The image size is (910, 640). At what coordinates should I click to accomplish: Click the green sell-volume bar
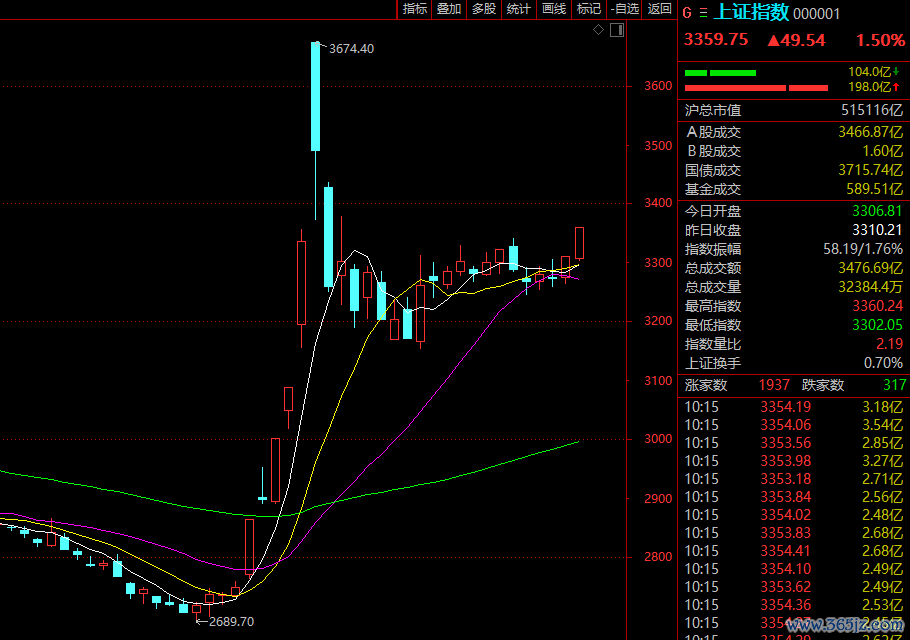[x=720, y=72]
